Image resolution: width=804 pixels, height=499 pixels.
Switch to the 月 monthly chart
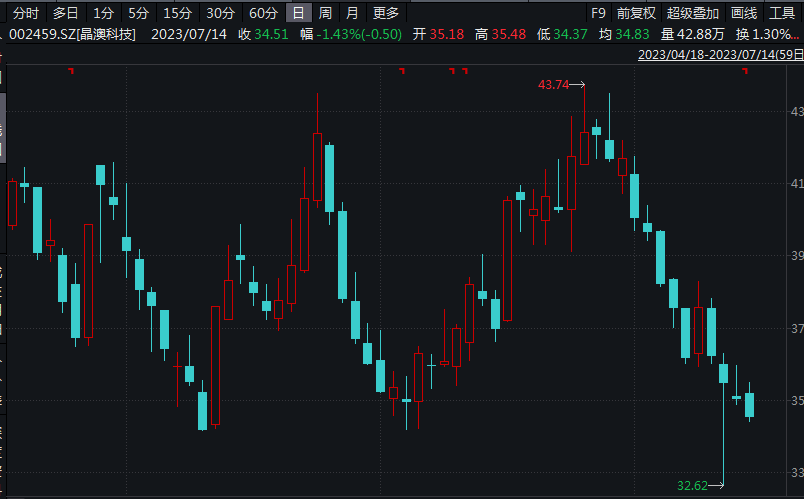351,13
